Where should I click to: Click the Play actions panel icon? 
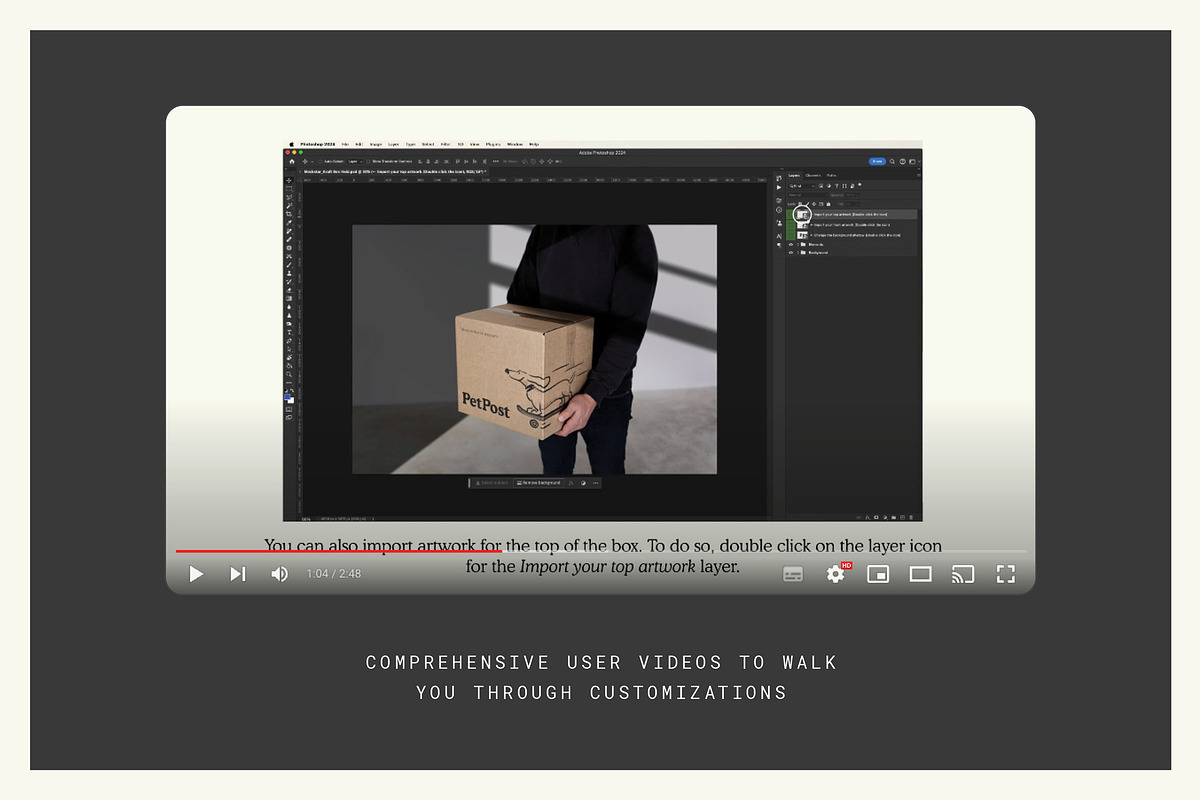pyautogui.click(x=779, y=187)
